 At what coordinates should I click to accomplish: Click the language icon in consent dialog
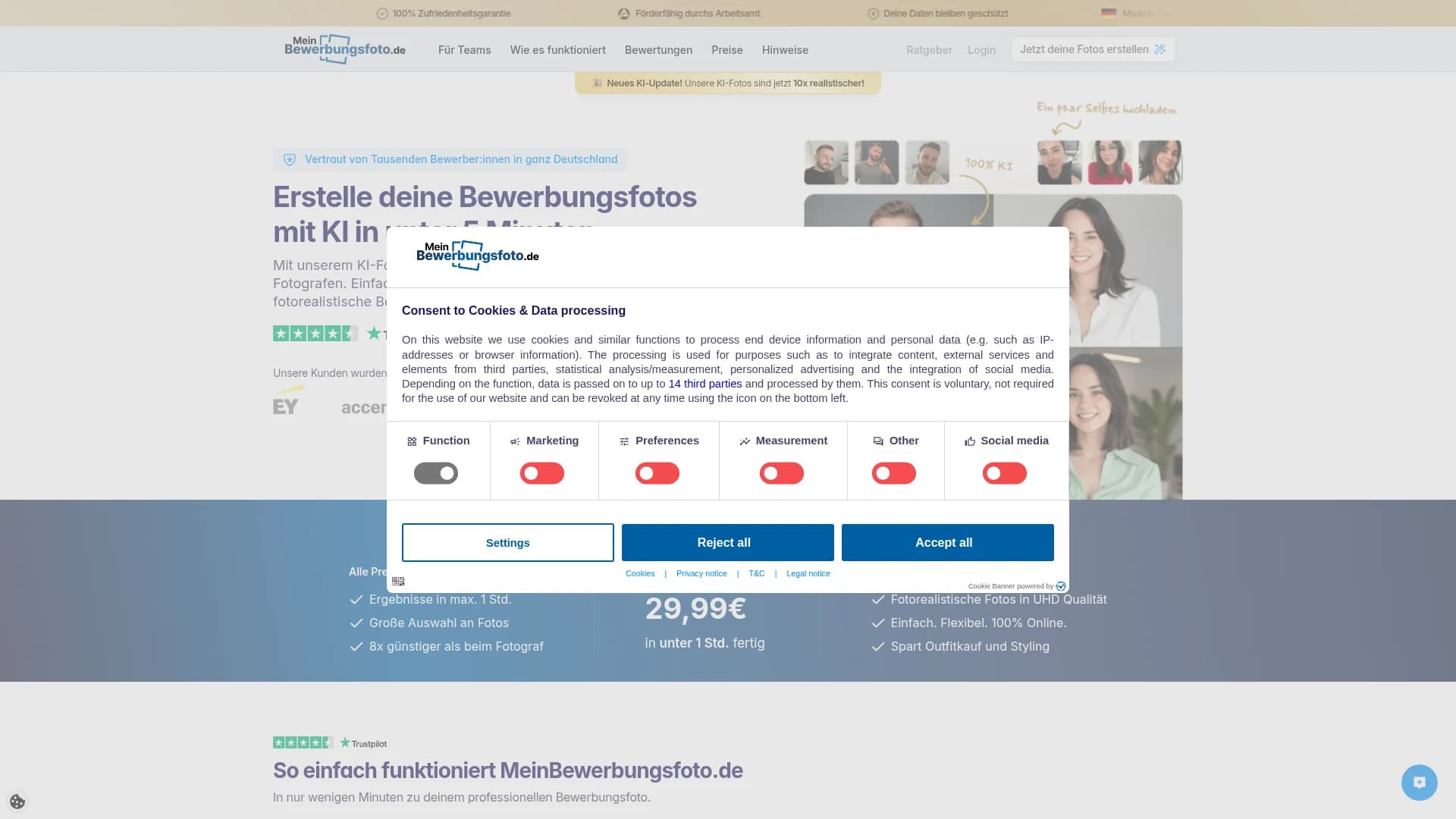tap(398, 582)
